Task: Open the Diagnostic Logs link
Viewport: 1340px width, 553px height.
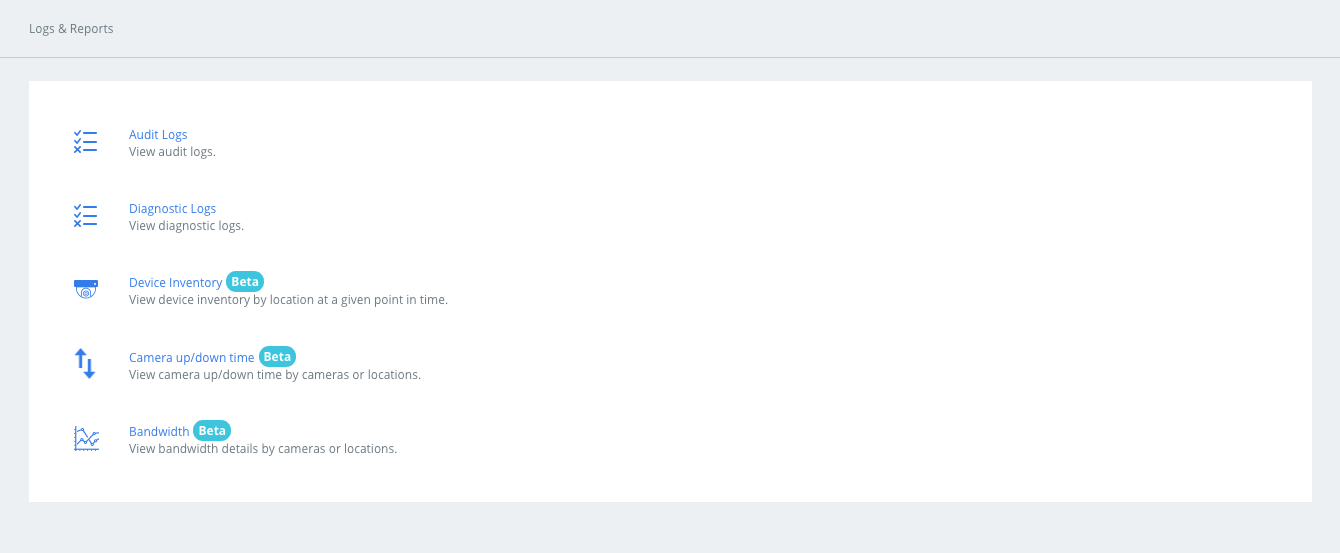Action: (x=172, y=208)
